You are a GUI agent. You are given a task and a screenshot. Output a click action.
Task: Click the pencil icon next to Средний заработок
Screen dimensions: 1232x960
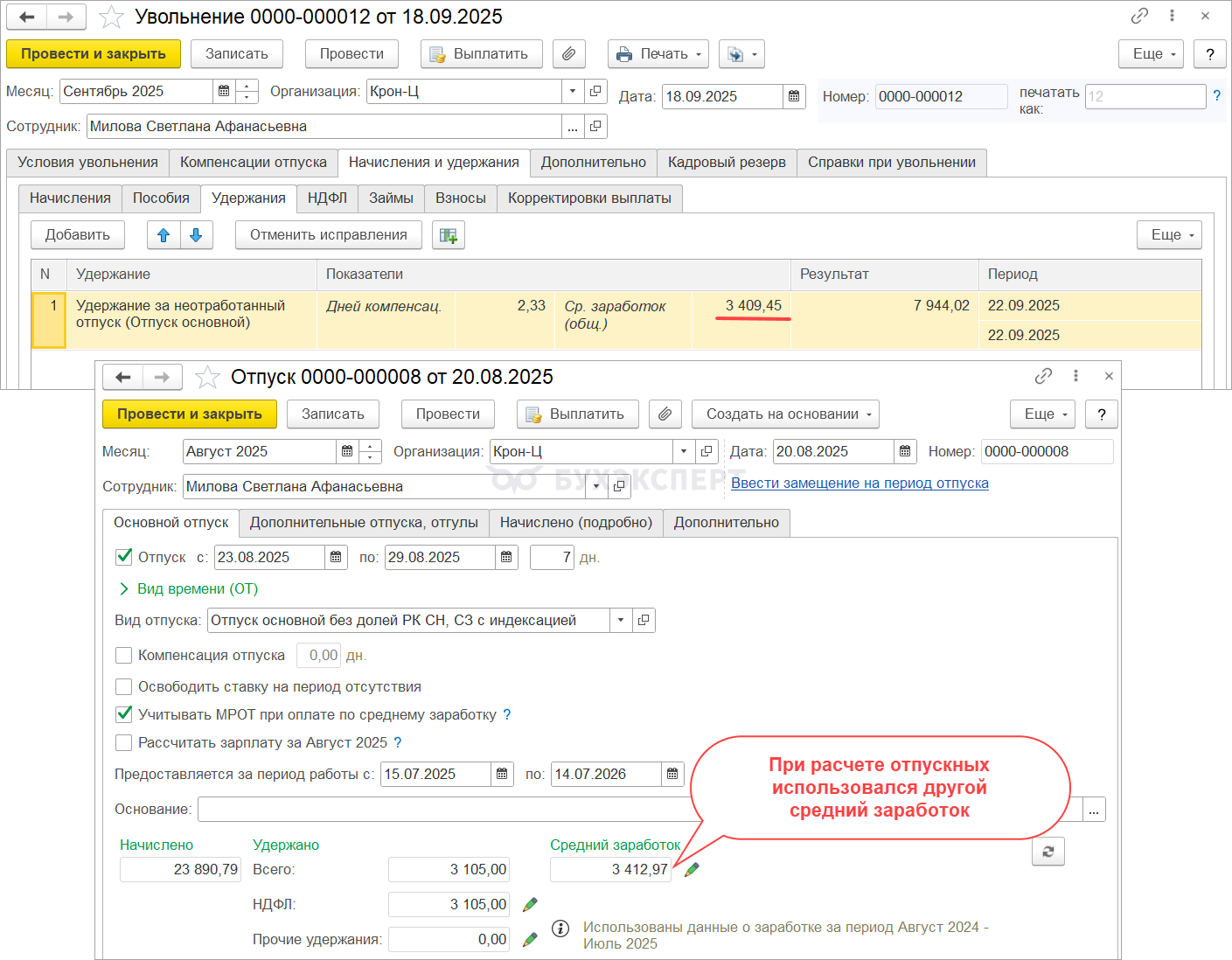tap(692, 869)
